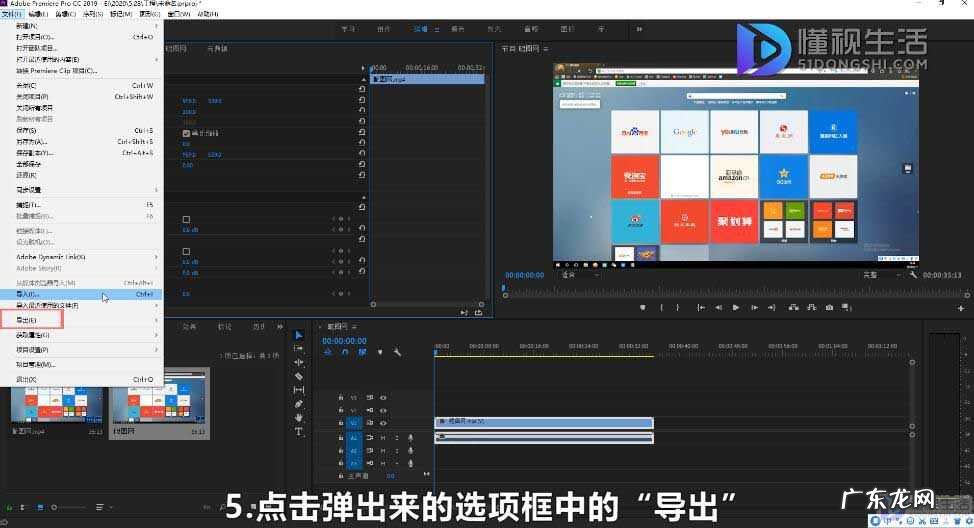This screenshot has width=974, height=528.
Task: Expand Adobe Dynamic Link submenu
Action: coord(156,257)
